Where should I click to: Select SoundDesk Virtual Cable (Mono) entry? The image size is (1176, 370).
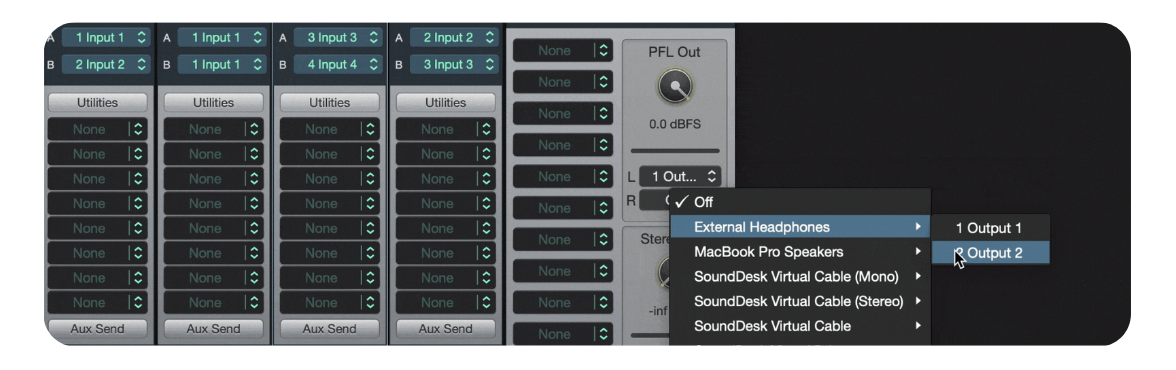[x=800, y=276]
